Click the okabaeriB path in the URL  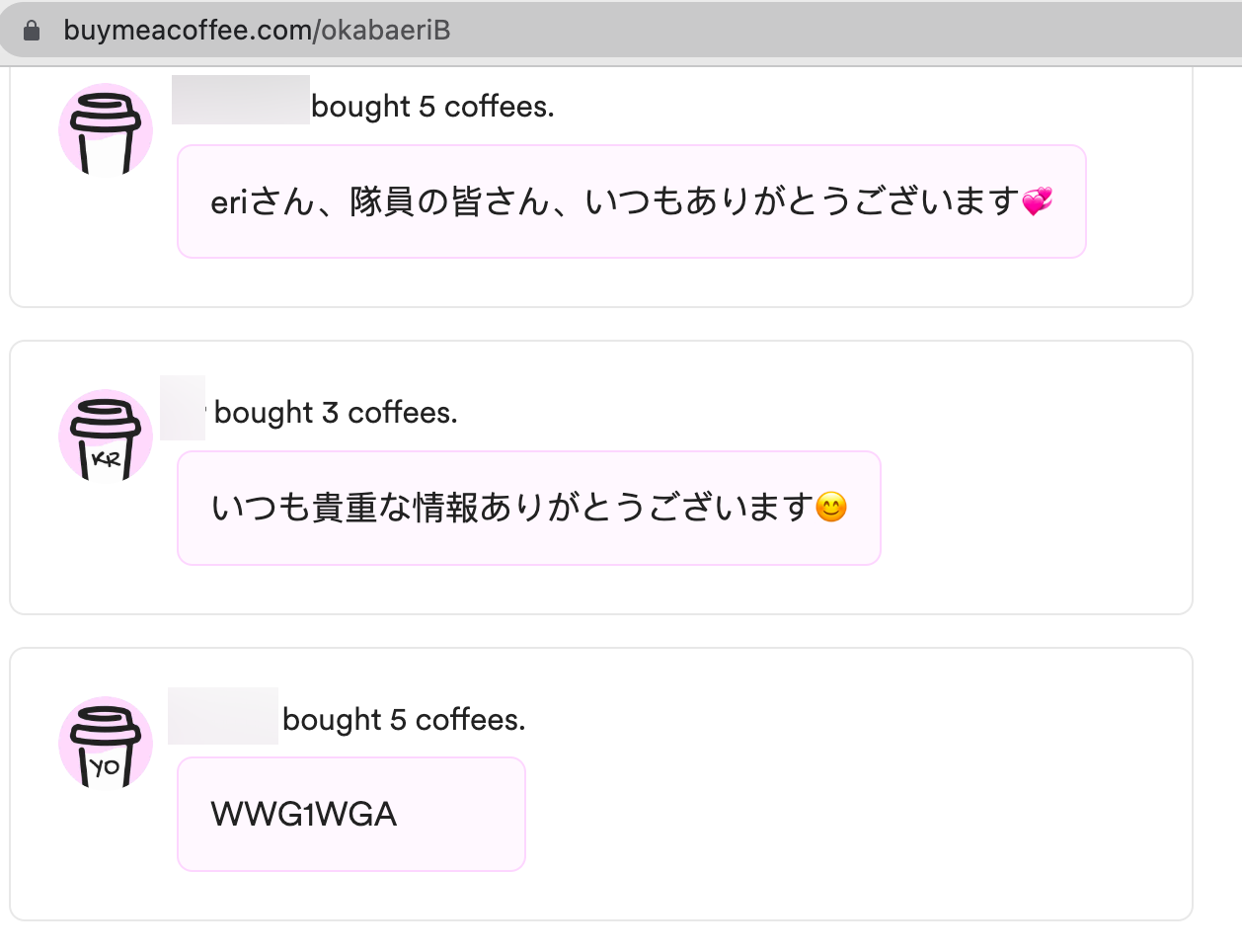click(385, 31)
